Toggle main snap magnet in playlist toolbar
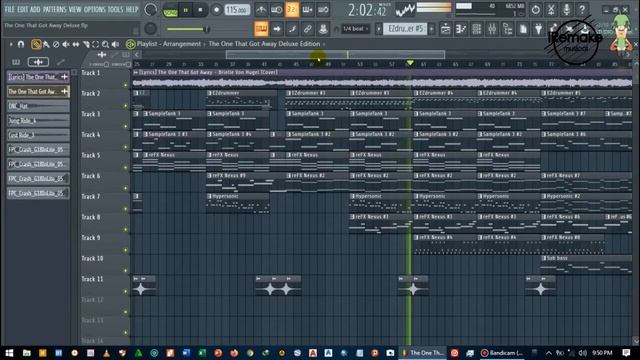Viewport: 640px width, 360px height. pyautogui.click(x=21, y=44)
